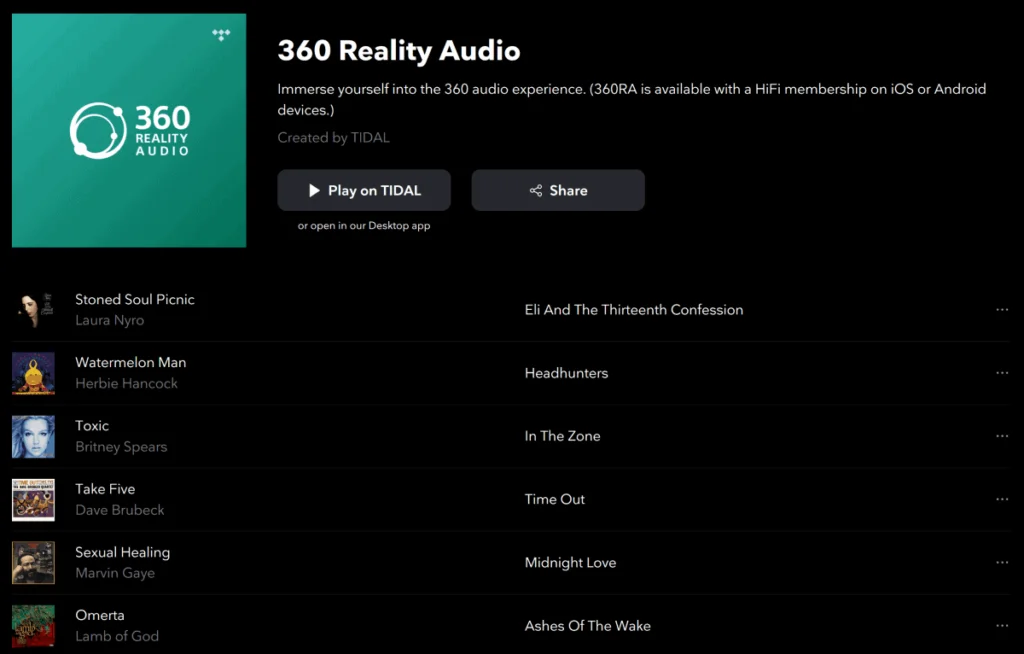Open album Eli And The Thirteenth Confession
The image size is (1024, 654).
coord(633,310)
